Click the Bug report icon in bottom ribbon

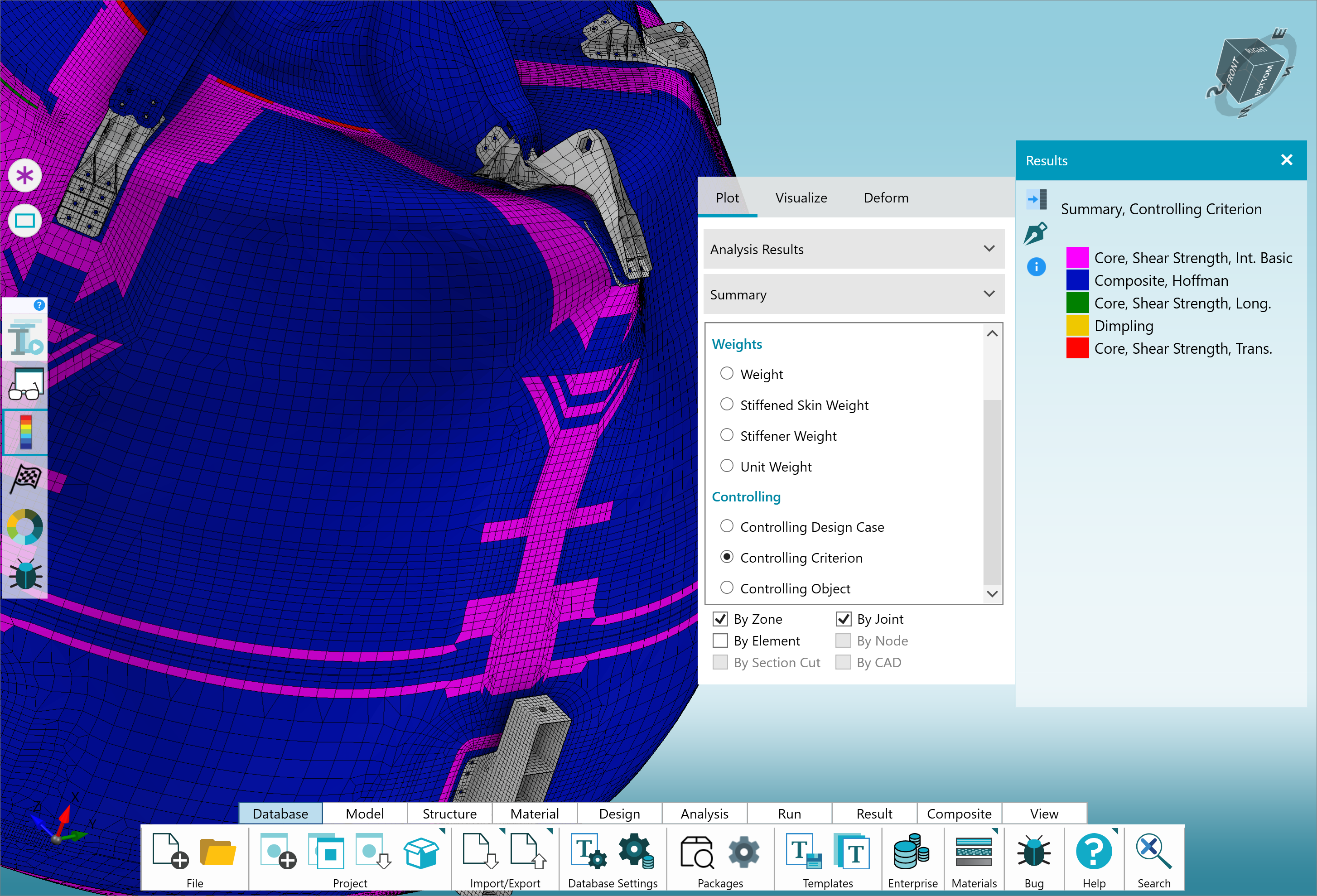1034,852
